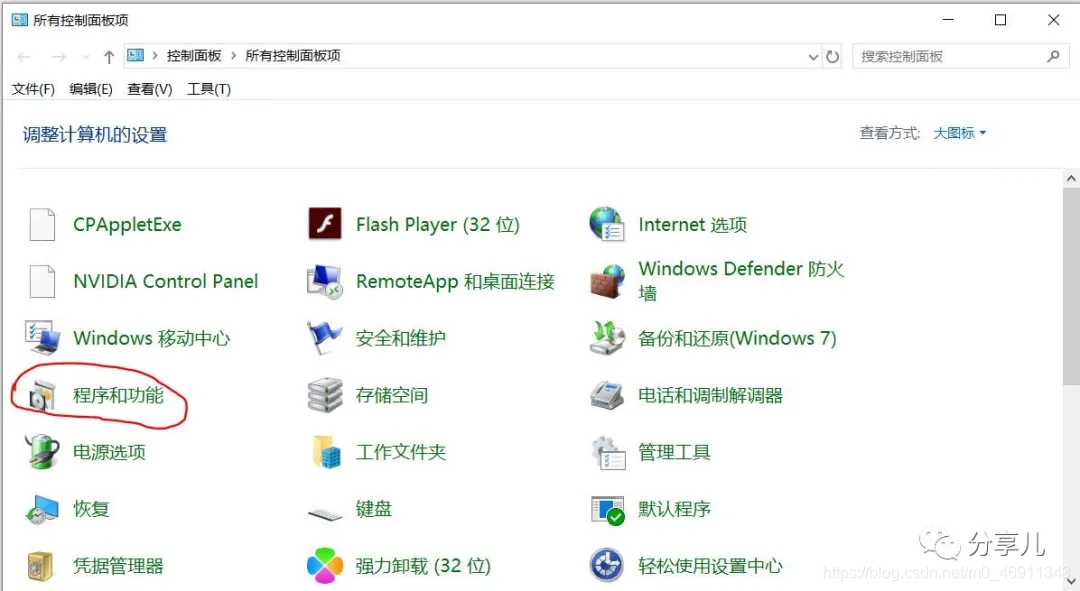Open the 文件(F) menu

tap(33, 89)
